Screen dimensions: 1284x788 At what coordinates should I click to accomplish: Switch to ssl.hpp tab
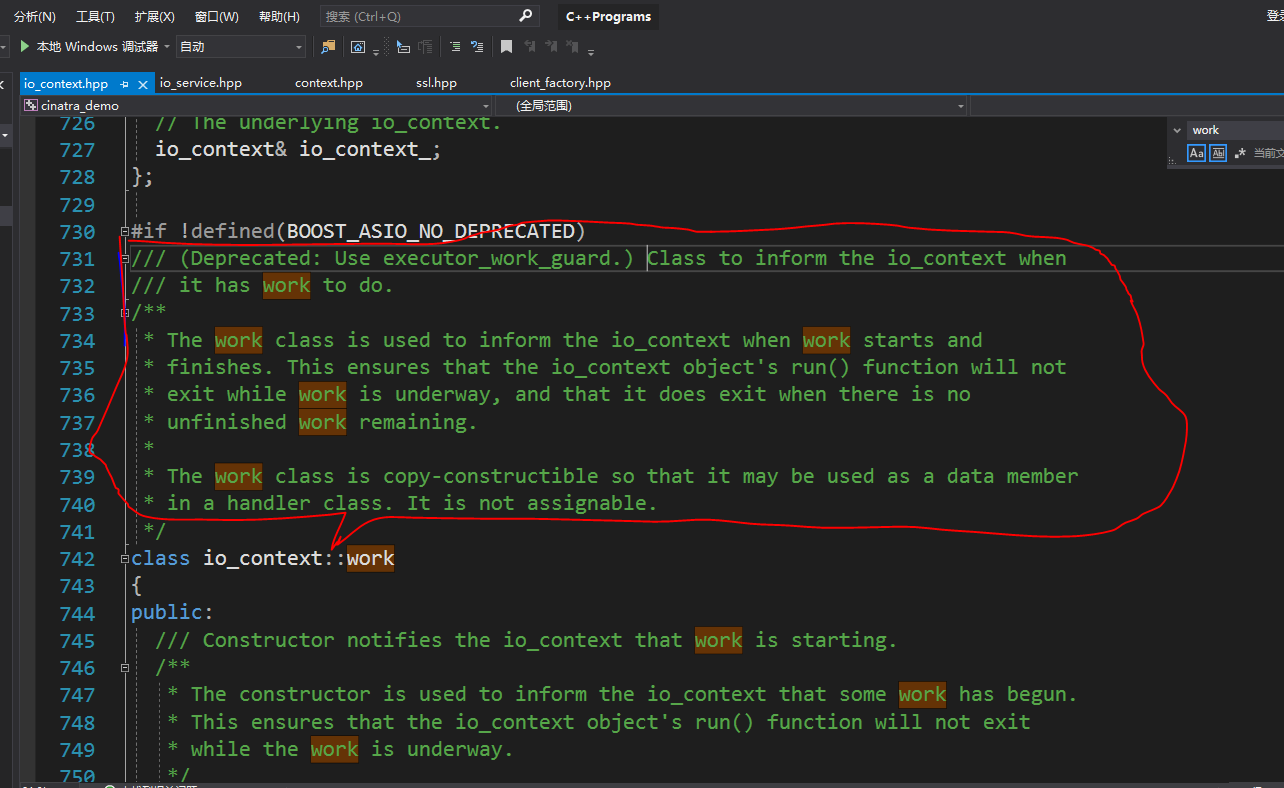(436, 83)
